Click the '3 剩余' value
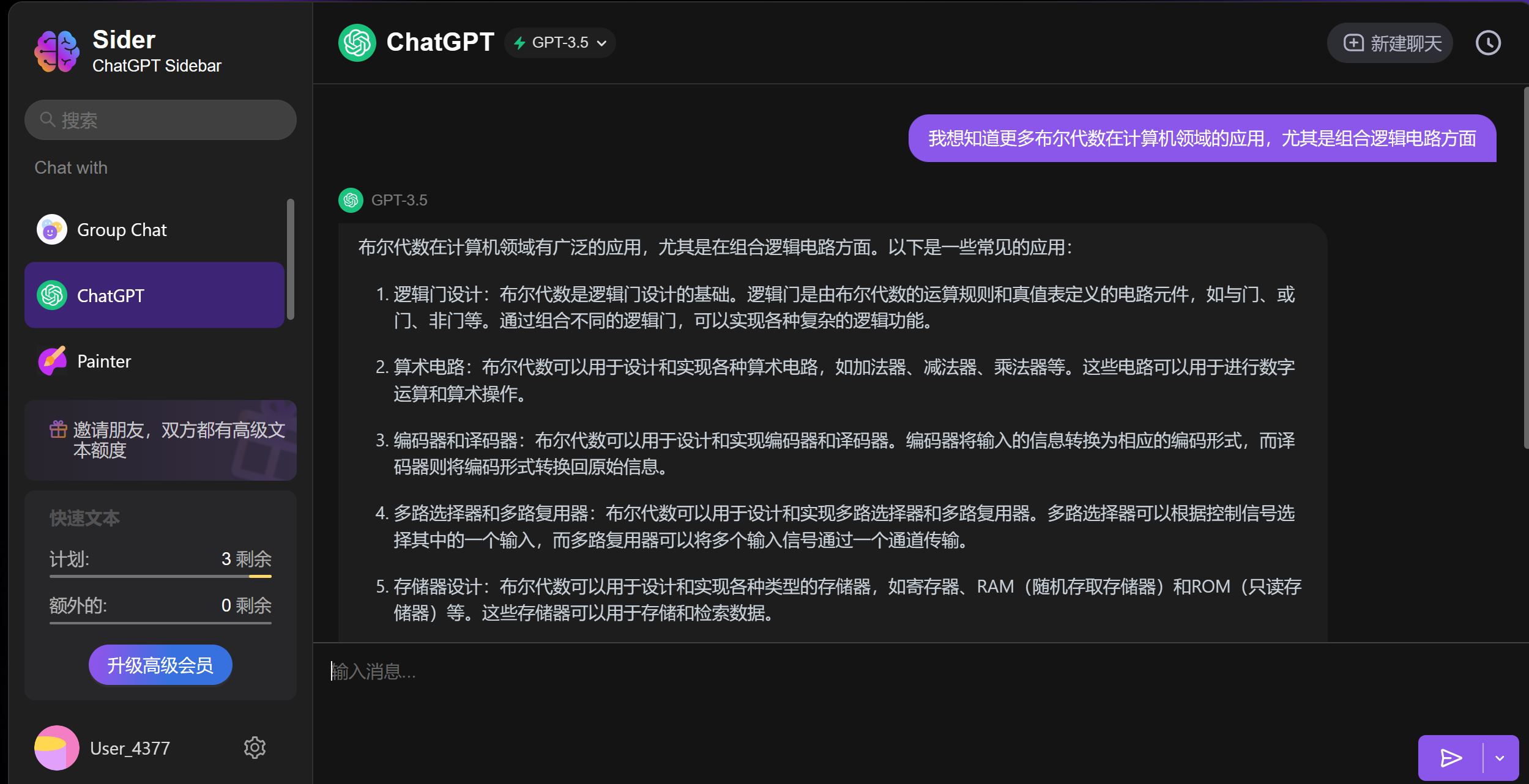1529x784 pixels. (247, 558)
